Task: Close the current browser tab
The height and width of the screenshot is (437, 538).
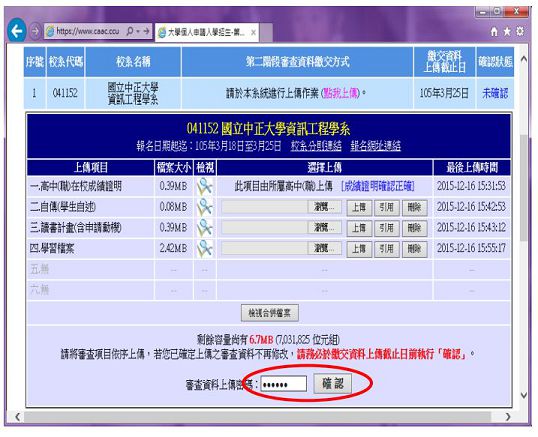Action: coord(253,33)
